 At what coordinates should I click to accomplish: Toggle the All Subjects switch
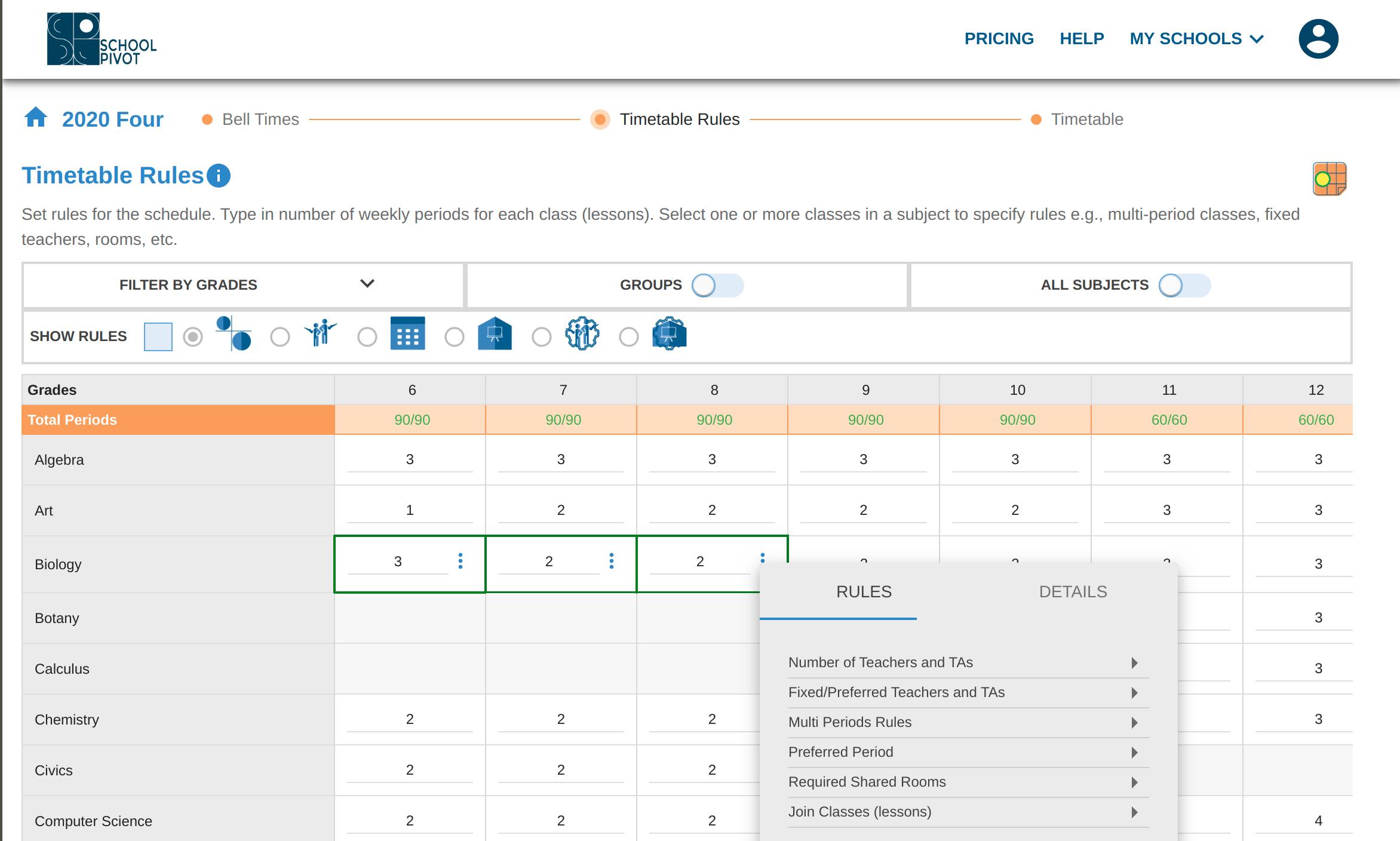click(1184, 286)
